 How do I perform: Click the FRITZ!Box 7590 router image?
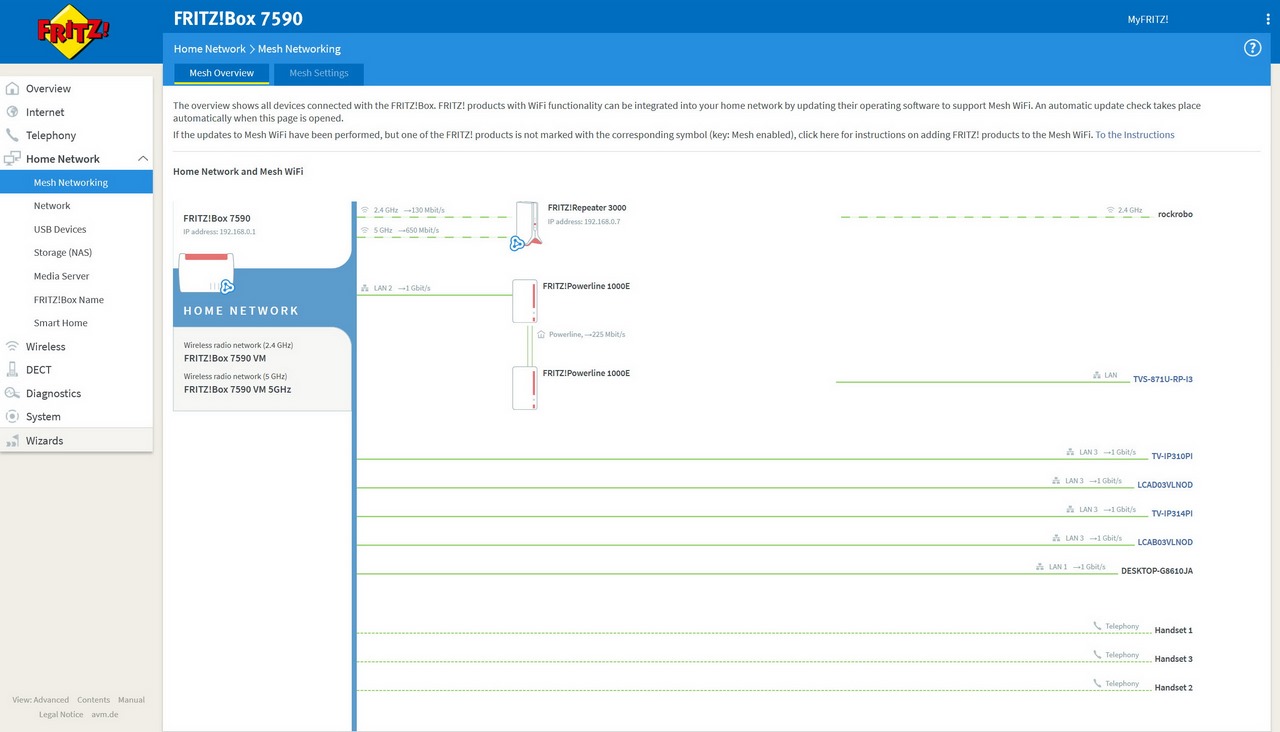coord(205,273)
